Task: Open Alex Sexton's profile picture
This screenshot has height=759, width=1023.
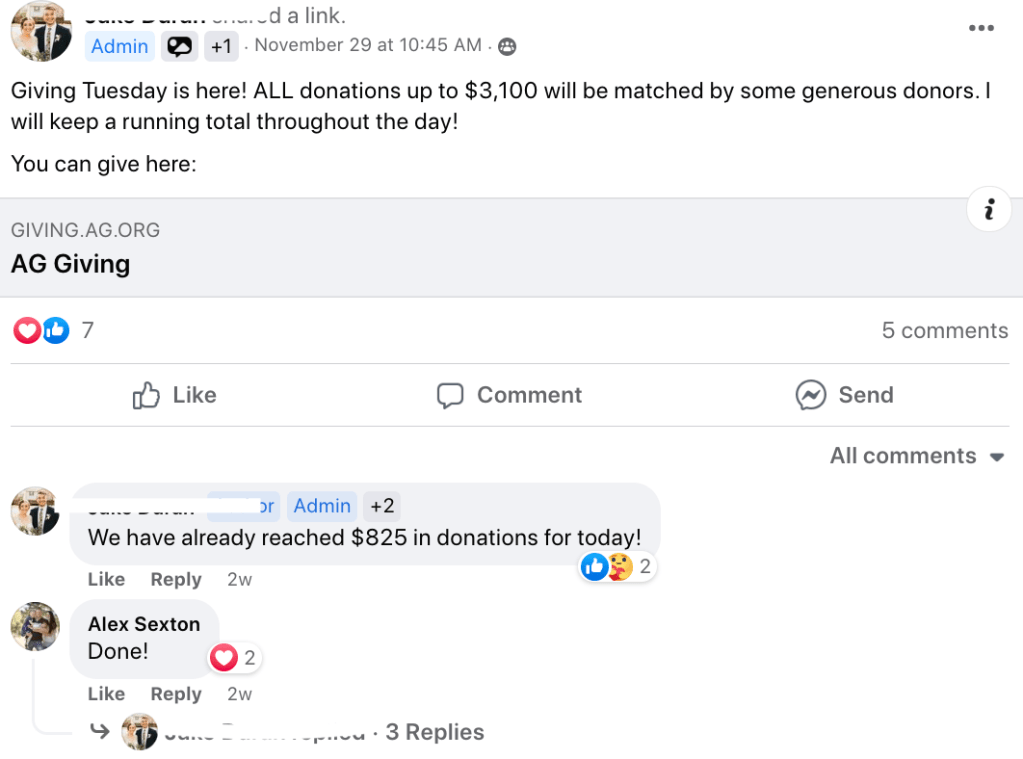Action: click(x=35, y=627)
